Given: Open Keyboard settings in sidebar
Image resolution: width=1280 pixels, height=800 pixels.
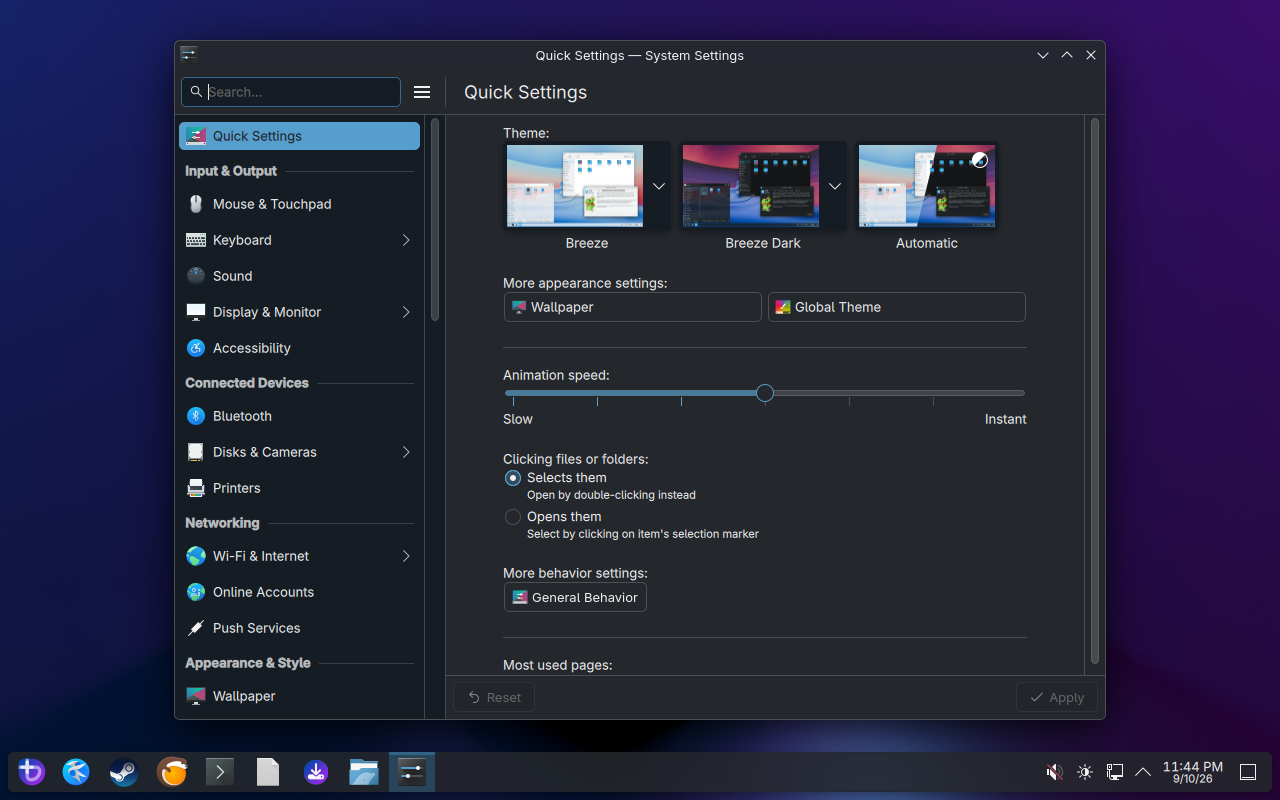Looking at the screenshot, I should point(299,240).
